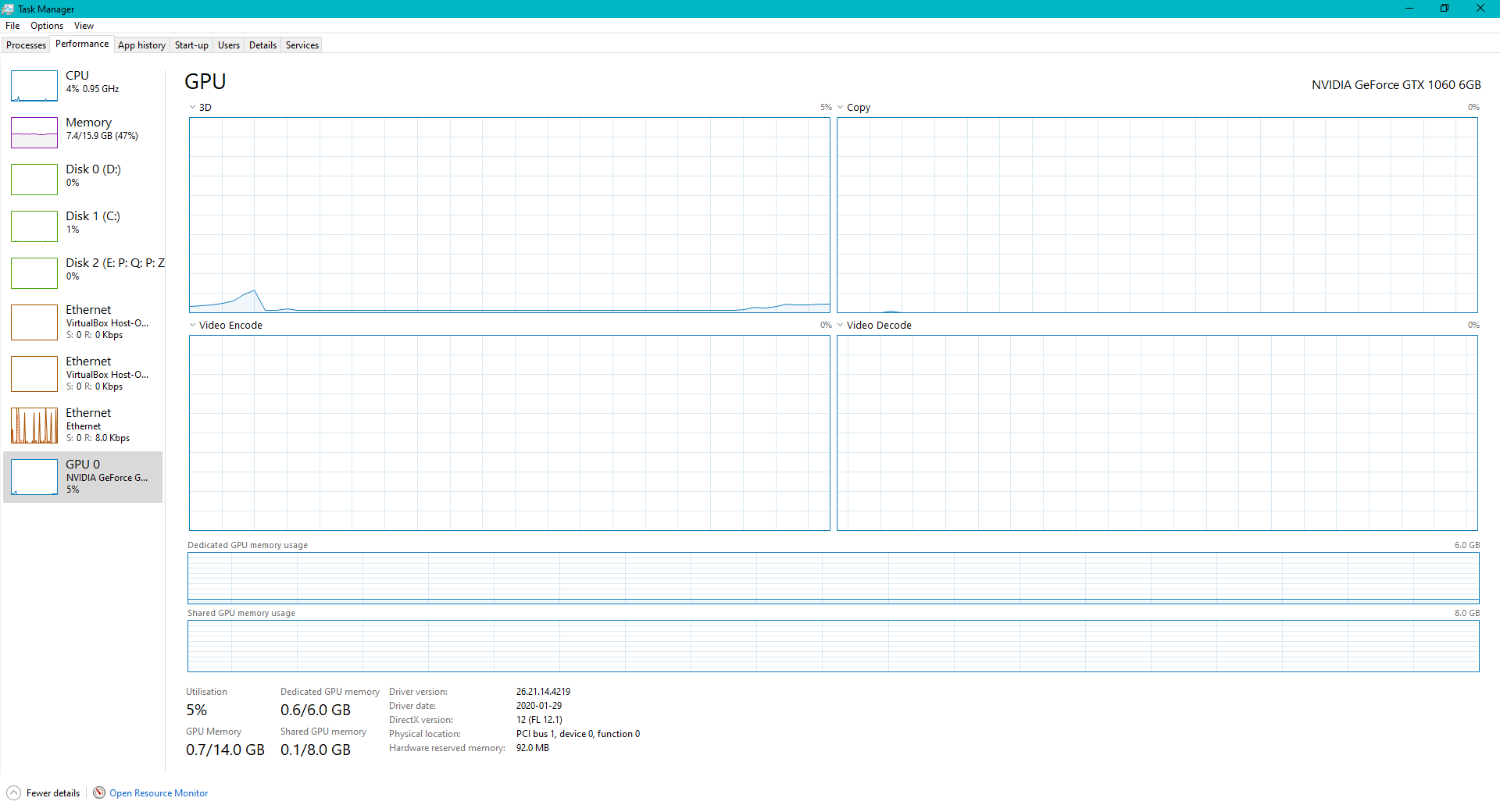This screenshot has width=1500, height=812.
Task: Select the Performance tab
Action: [x=82, y=44]
